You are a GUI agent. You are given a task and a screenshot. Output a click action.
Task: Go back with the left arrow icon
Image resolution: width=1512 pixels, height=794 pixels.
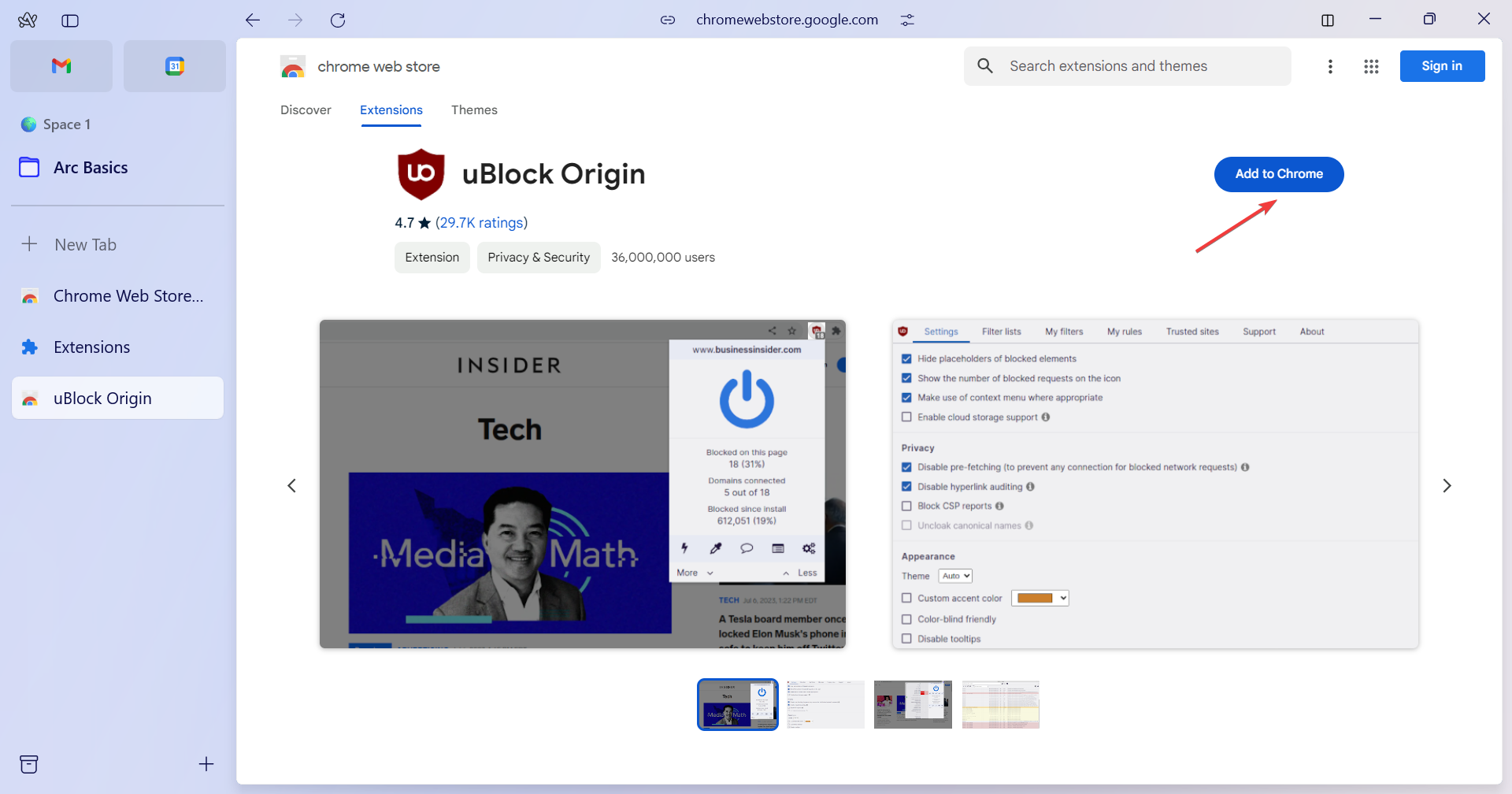click(x=253, y=20)
